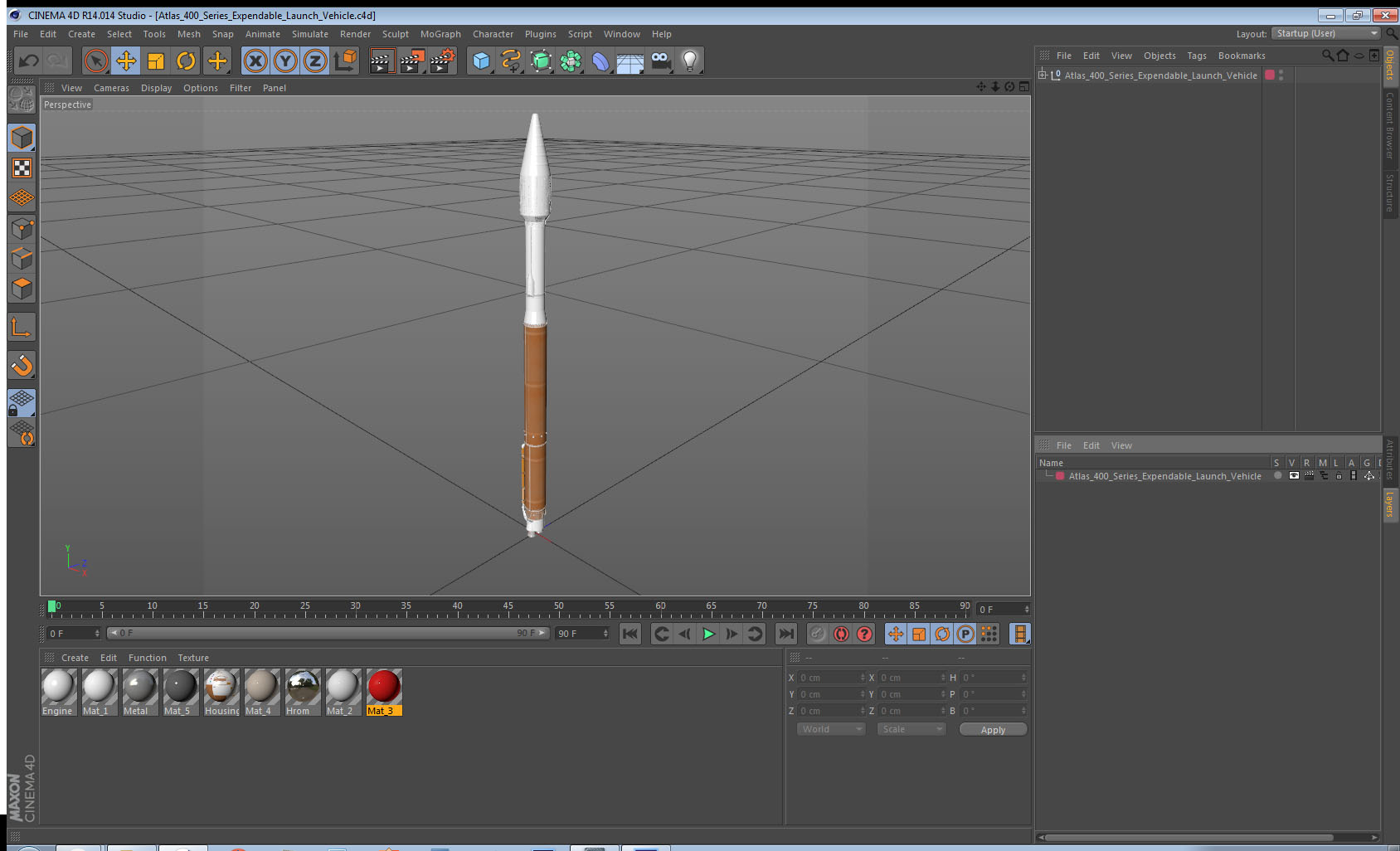1400x851 pixels.
Task: Switch to Texture mode checkerboard icon
Action: [x=22, y=168]
